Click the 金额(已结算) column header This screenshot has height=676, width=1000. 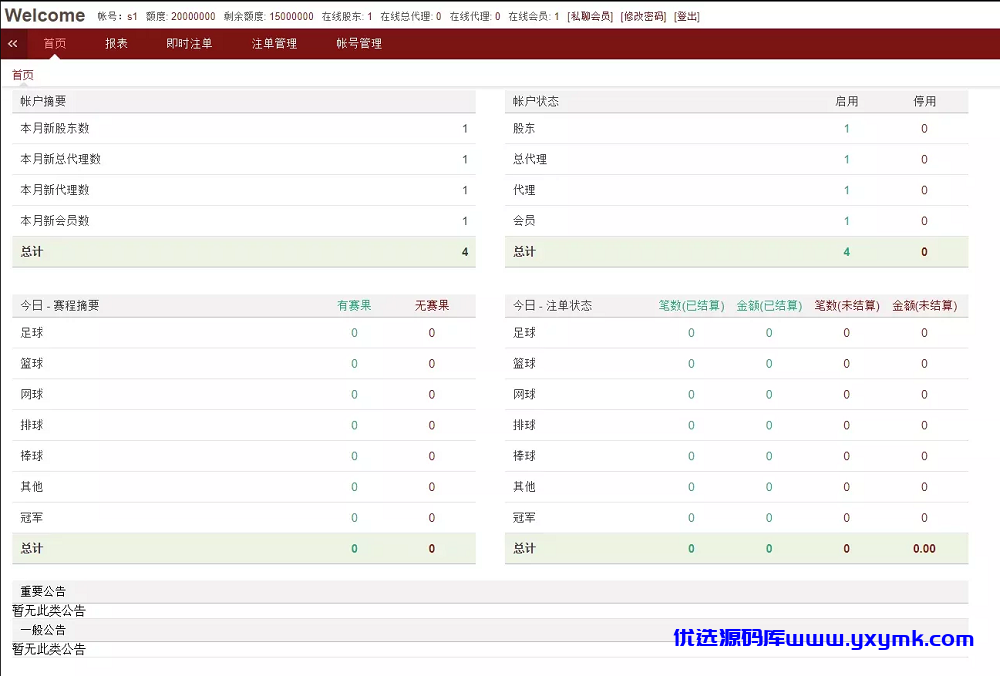(769, 305)
